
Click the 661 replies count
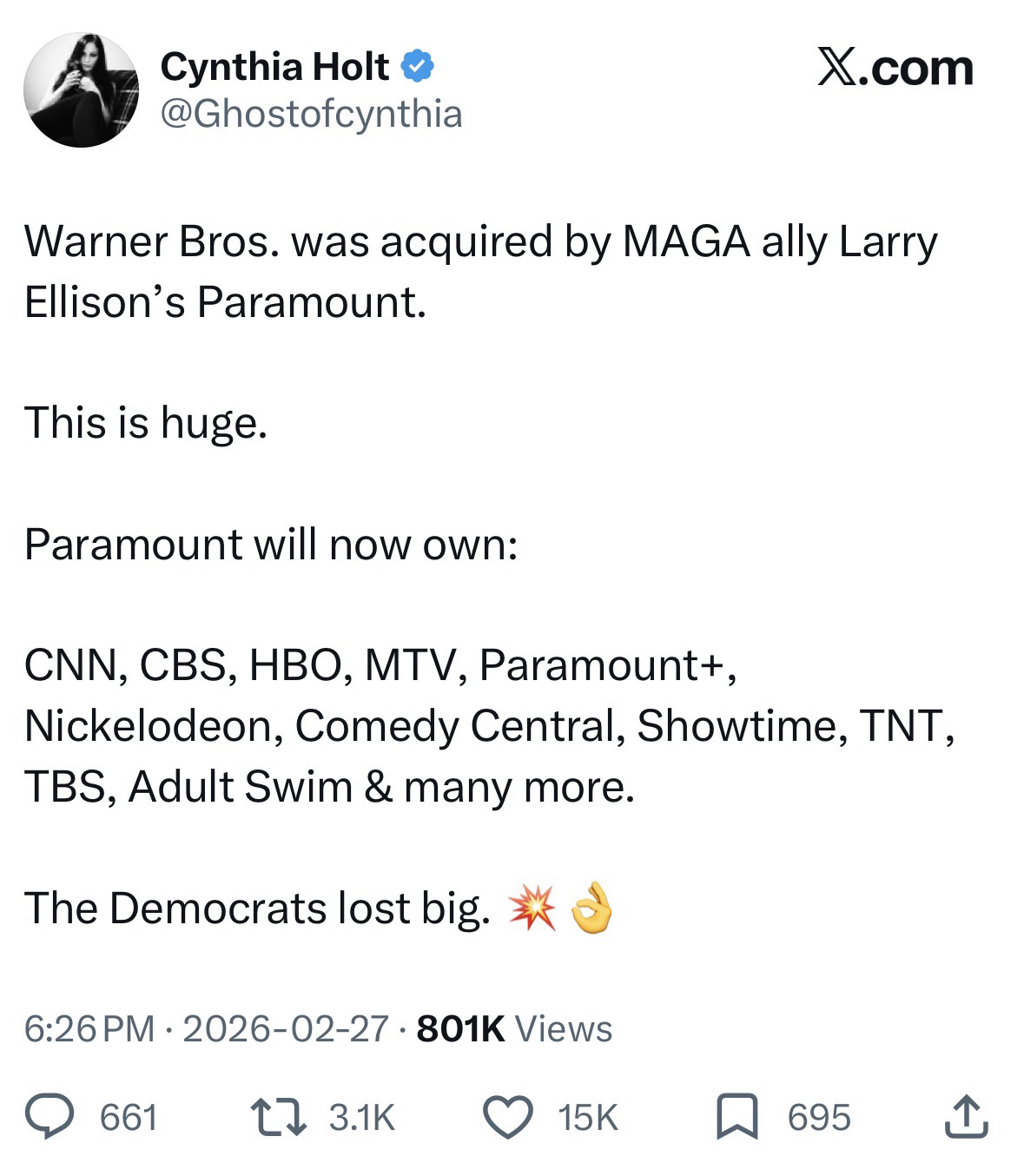coord(129,1117)
